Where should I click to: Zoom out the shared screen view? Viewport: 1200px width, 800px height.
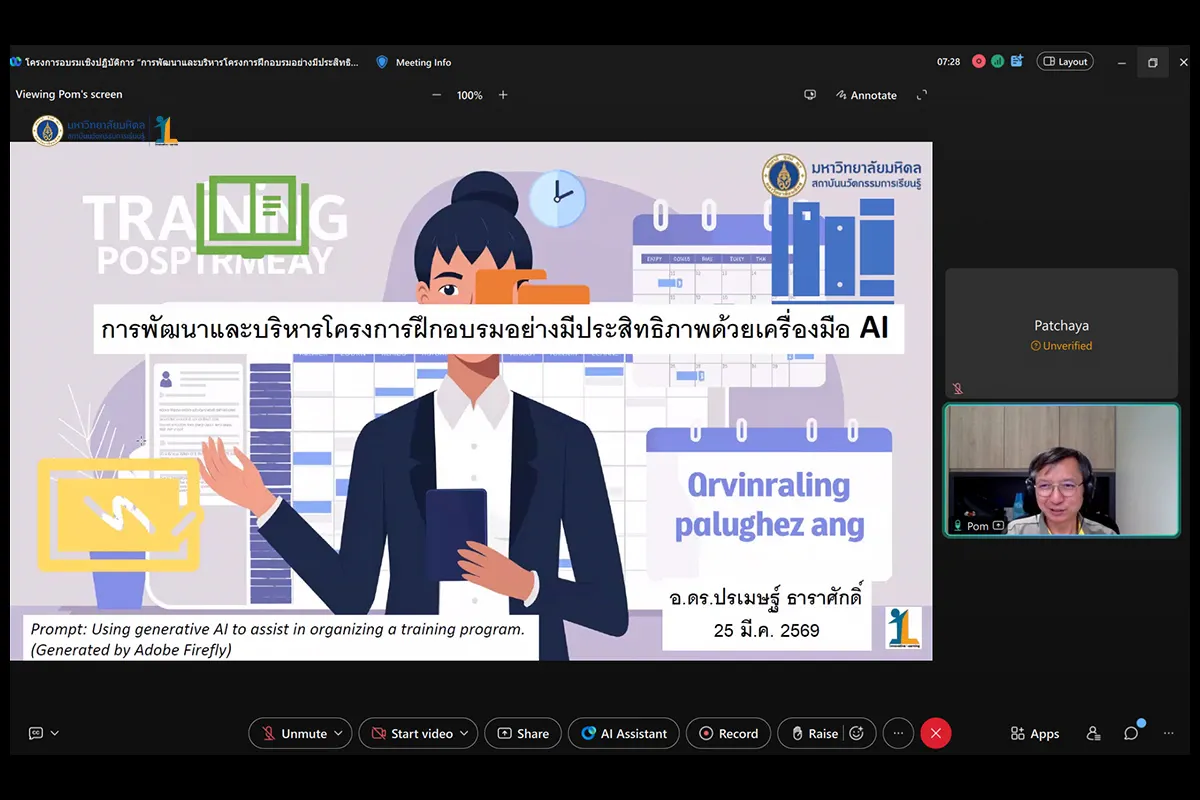point(436,95)
